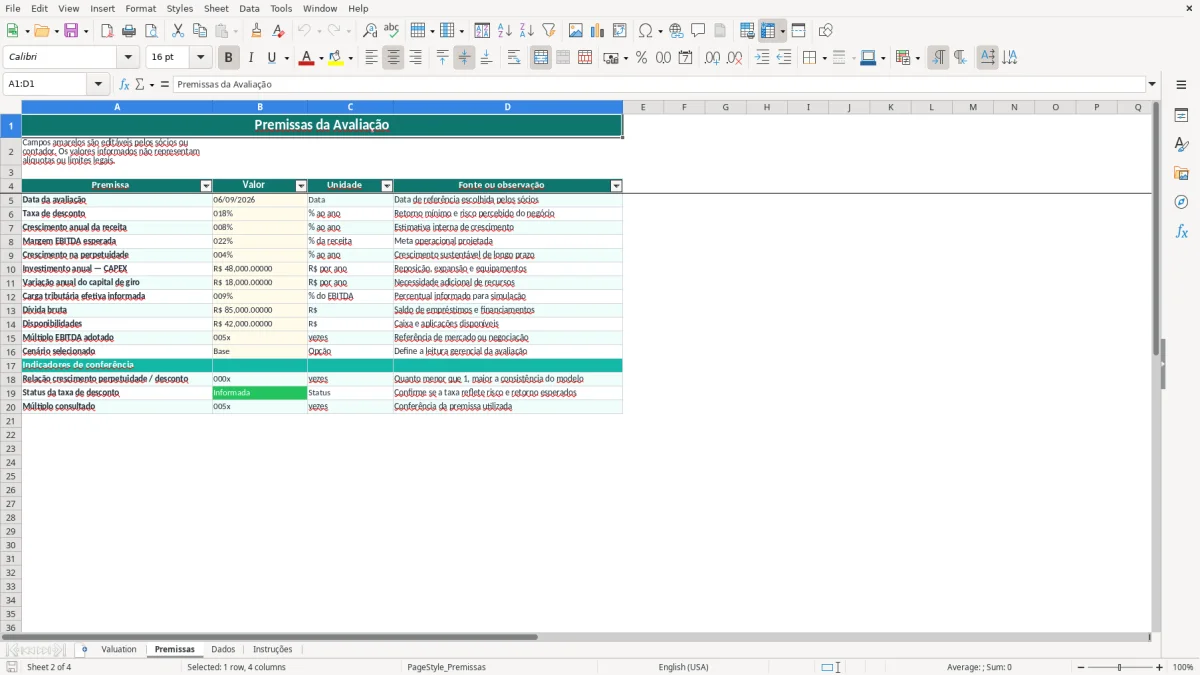Switch to the Valuation sheet tab

coord(119,650)
